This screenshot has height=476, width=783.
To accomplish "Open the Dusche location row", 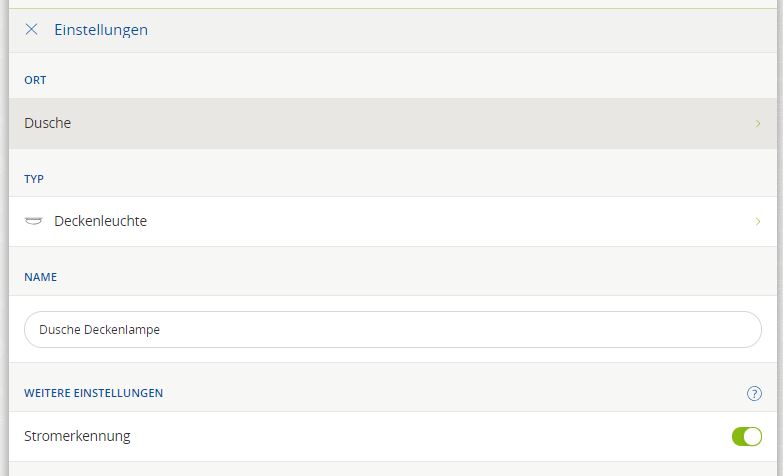I will coord(390,124).
